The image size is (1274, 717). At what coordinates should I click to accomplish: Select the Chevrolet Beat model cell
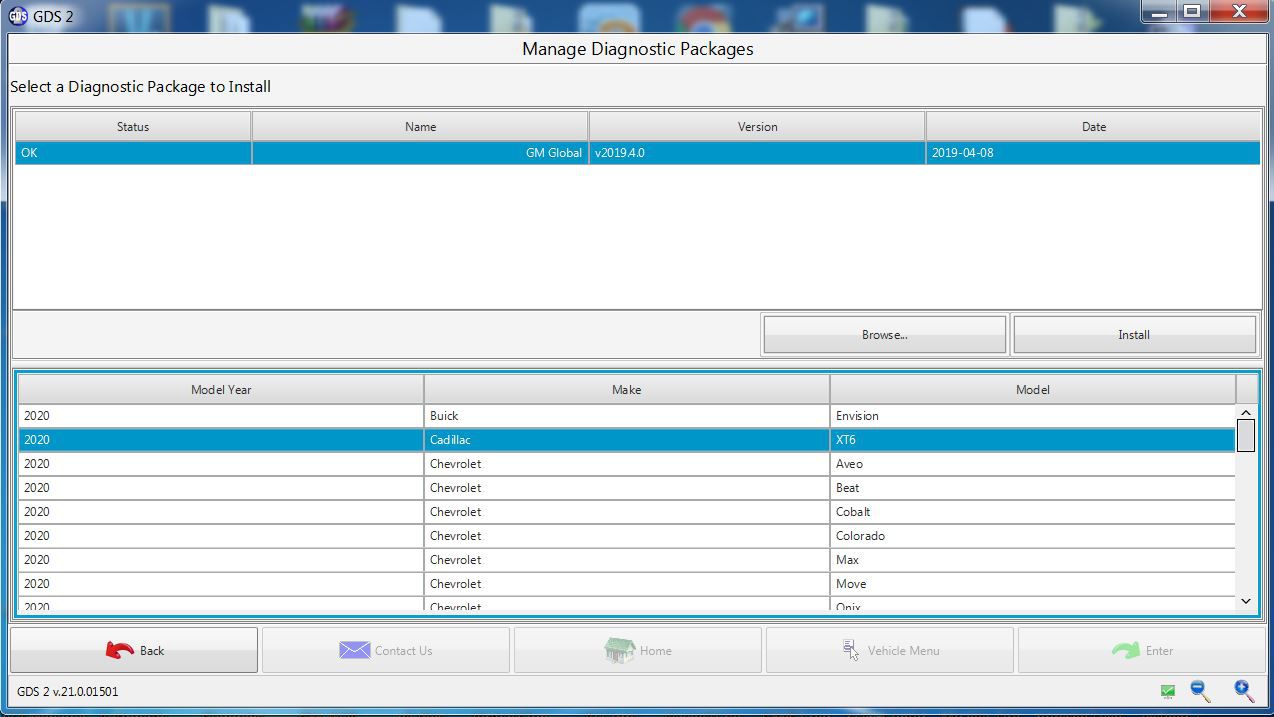coord(1033,488)
